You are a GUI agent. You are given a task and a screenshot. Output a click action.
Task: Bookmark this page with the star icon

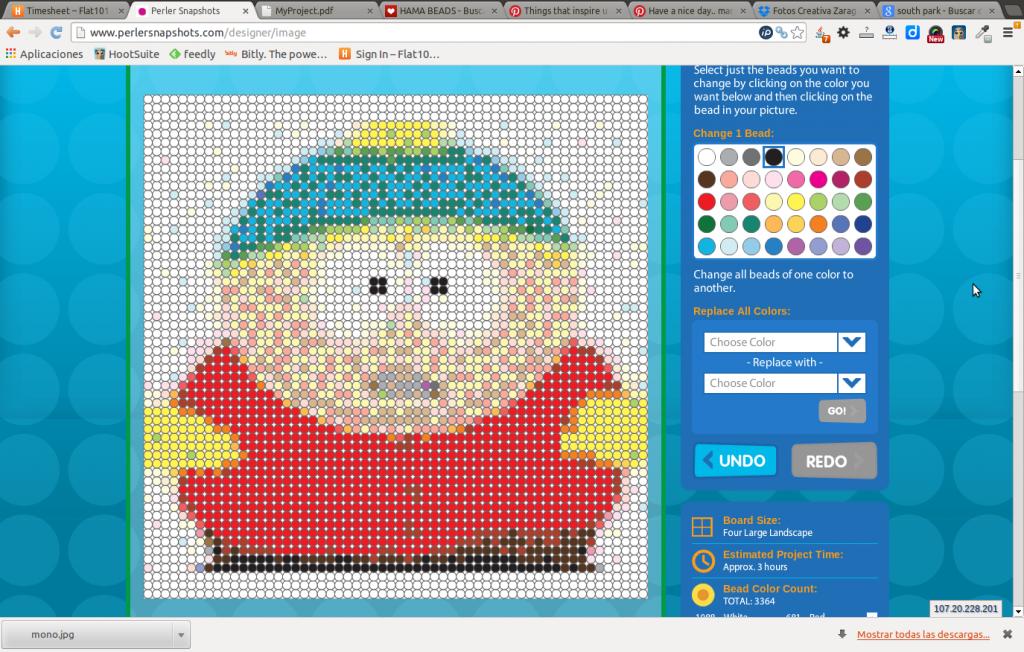[797, 32]
